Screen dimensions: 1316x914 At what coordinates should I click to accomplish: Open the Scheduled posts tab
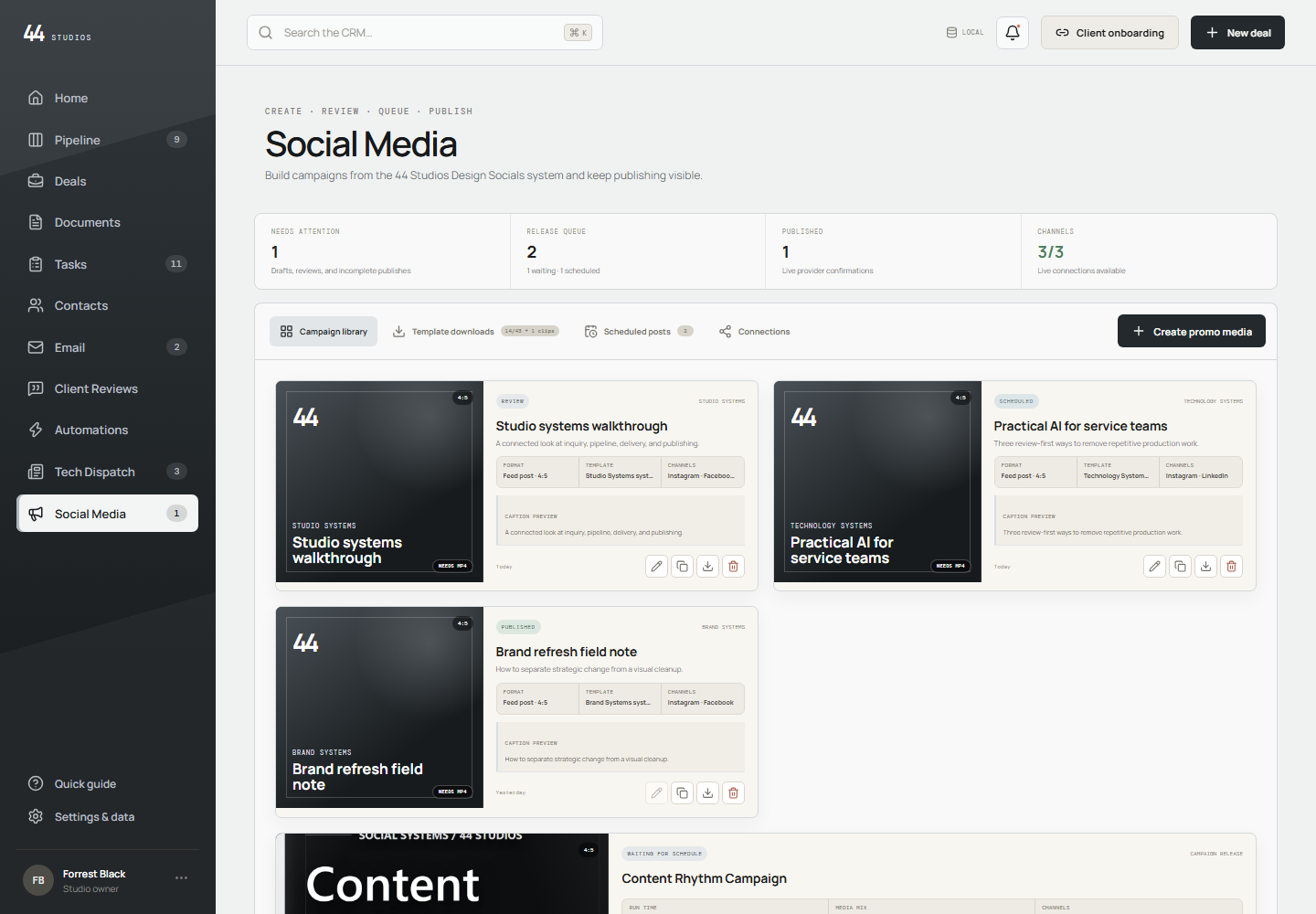pos(639,332)
